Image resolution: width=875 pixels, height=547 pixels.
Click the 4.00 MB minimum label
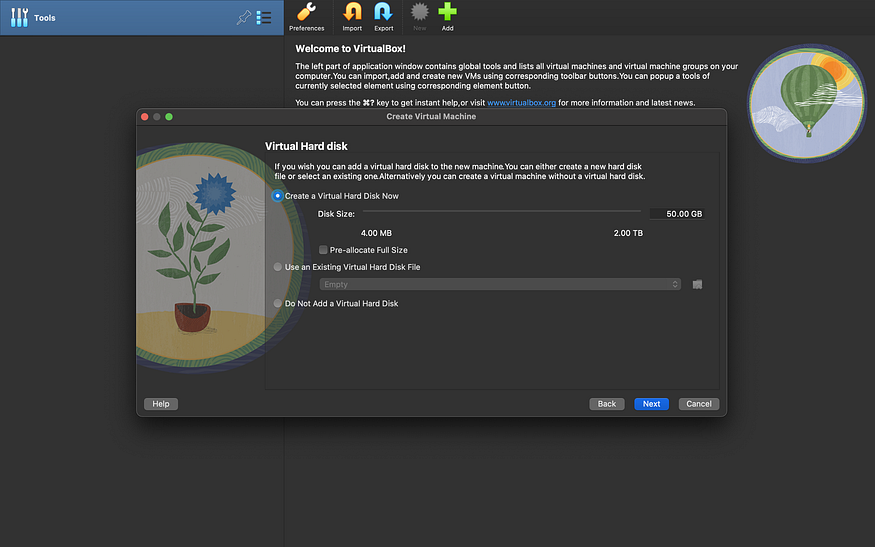click(376, 233)
